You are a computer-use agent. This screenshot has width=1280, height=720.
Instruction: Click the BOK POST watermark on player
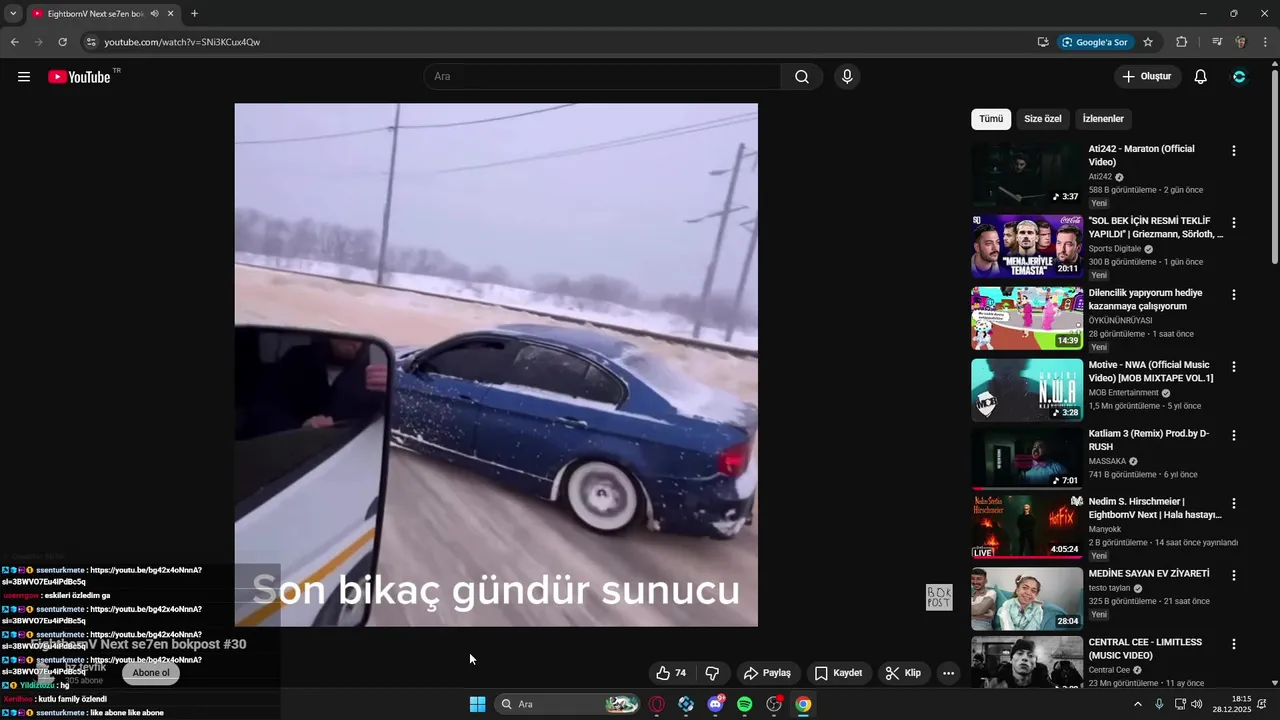click(939, 597)
